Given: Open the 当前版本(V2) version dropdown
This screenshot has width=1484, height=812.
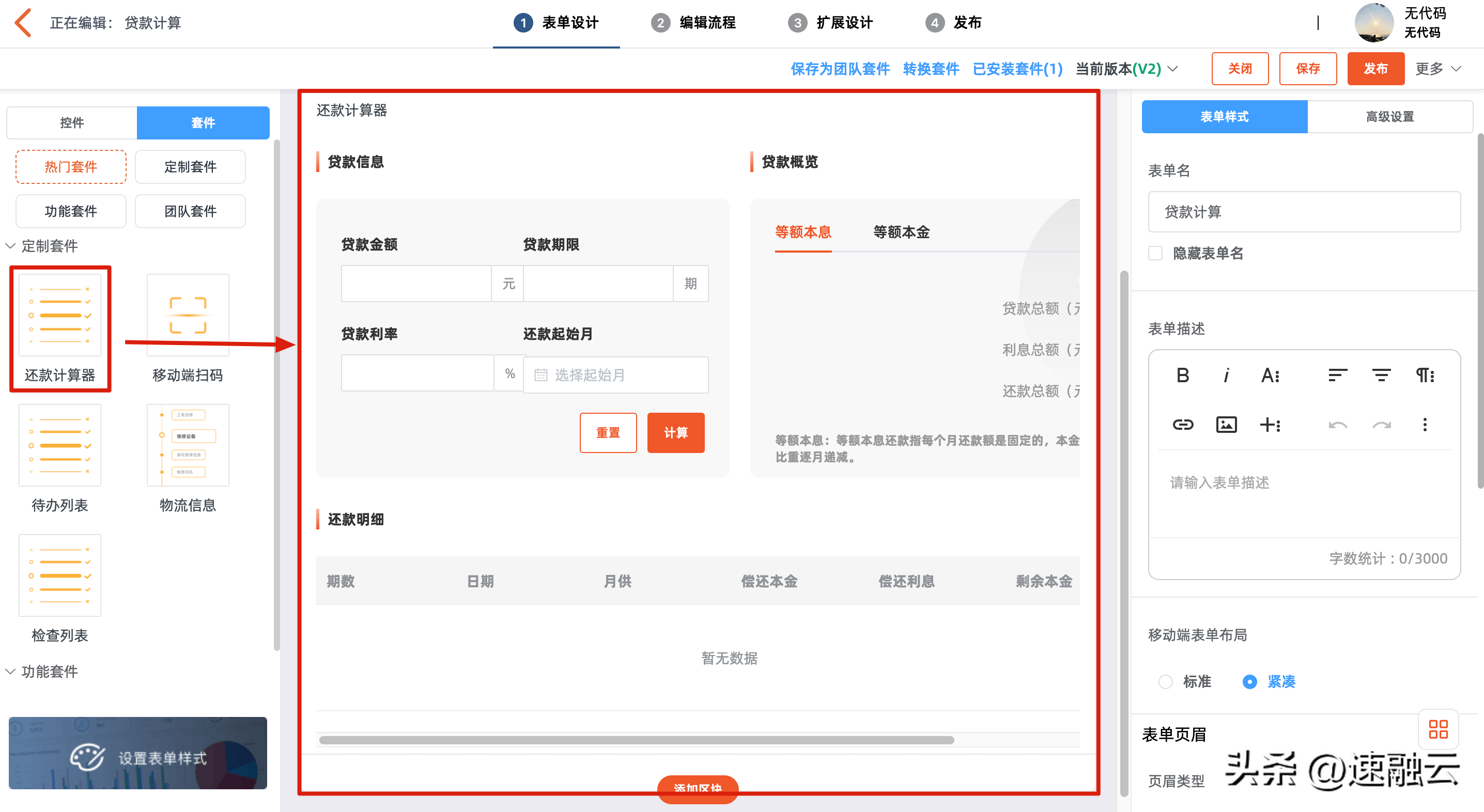Looking at the screenshot, I should tap(1126, 69).
